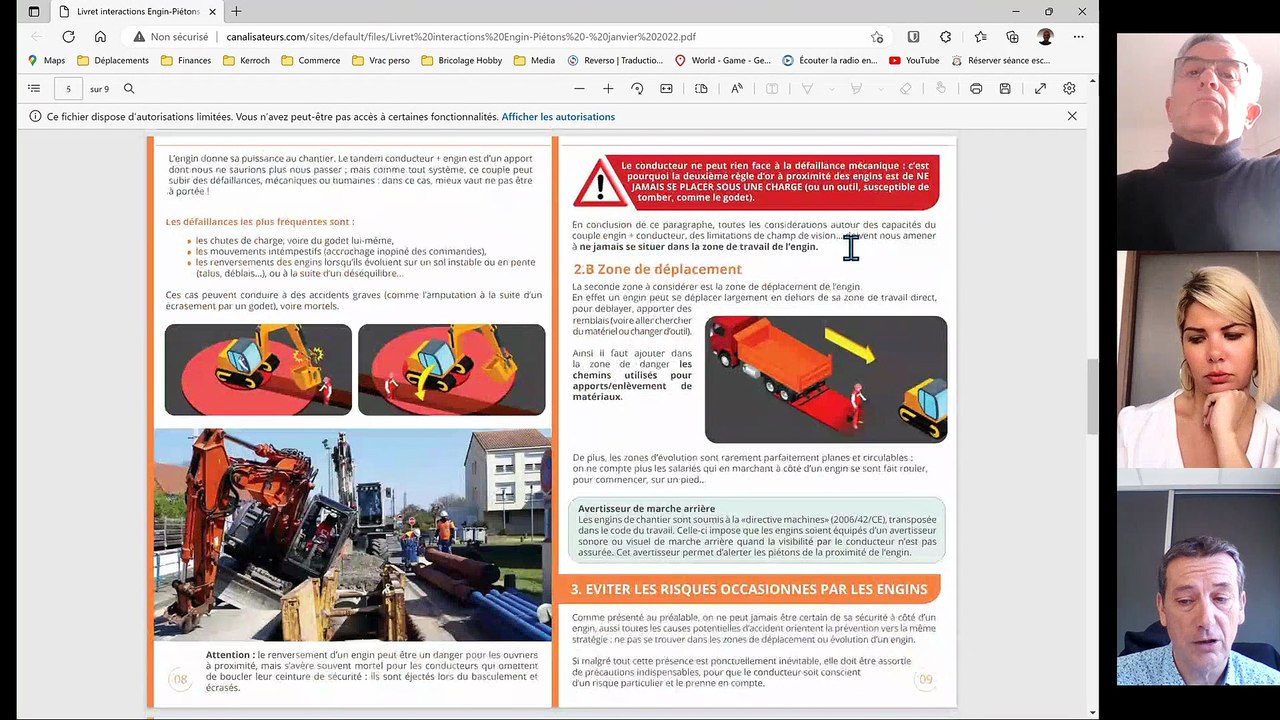This screenshot has width=1280, height=720.
Task: Switch the page view layout
Action: (x=701, y=89)
